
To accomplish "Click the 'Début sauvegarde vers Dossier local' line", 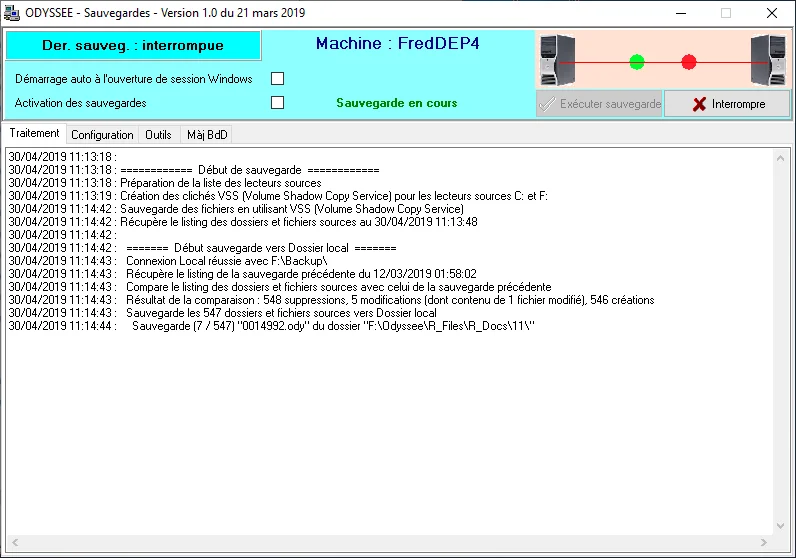I will point(203,248).
